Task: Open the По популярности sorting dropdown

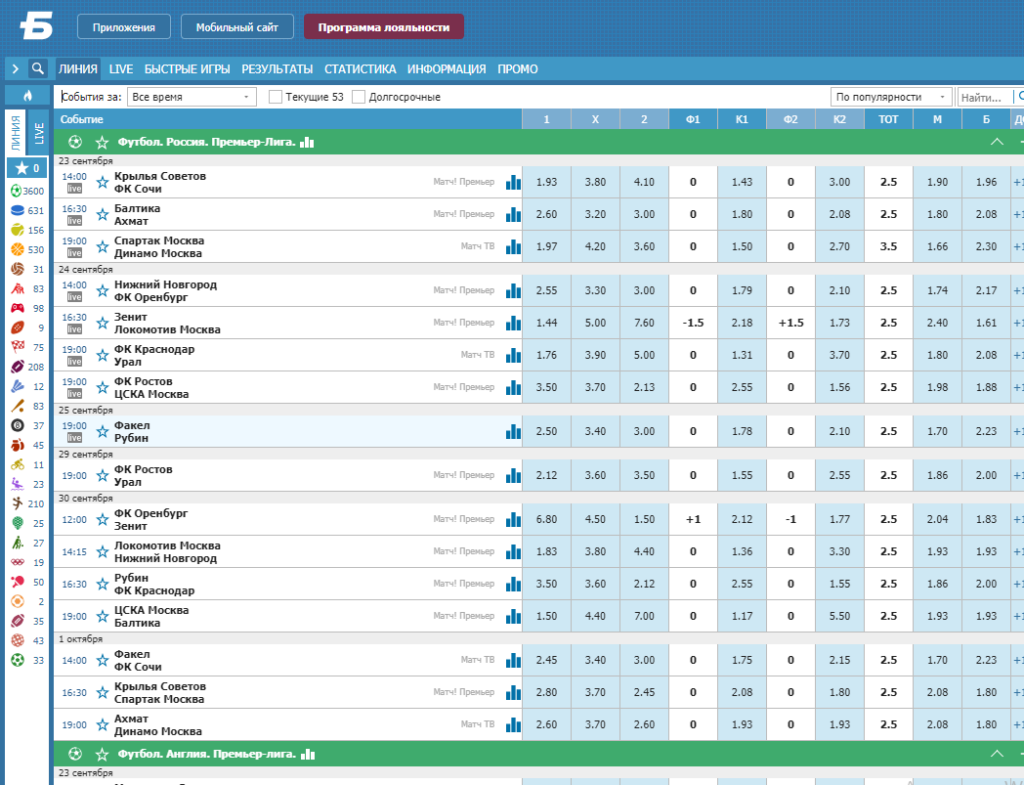Action: (x=891, y=97)
